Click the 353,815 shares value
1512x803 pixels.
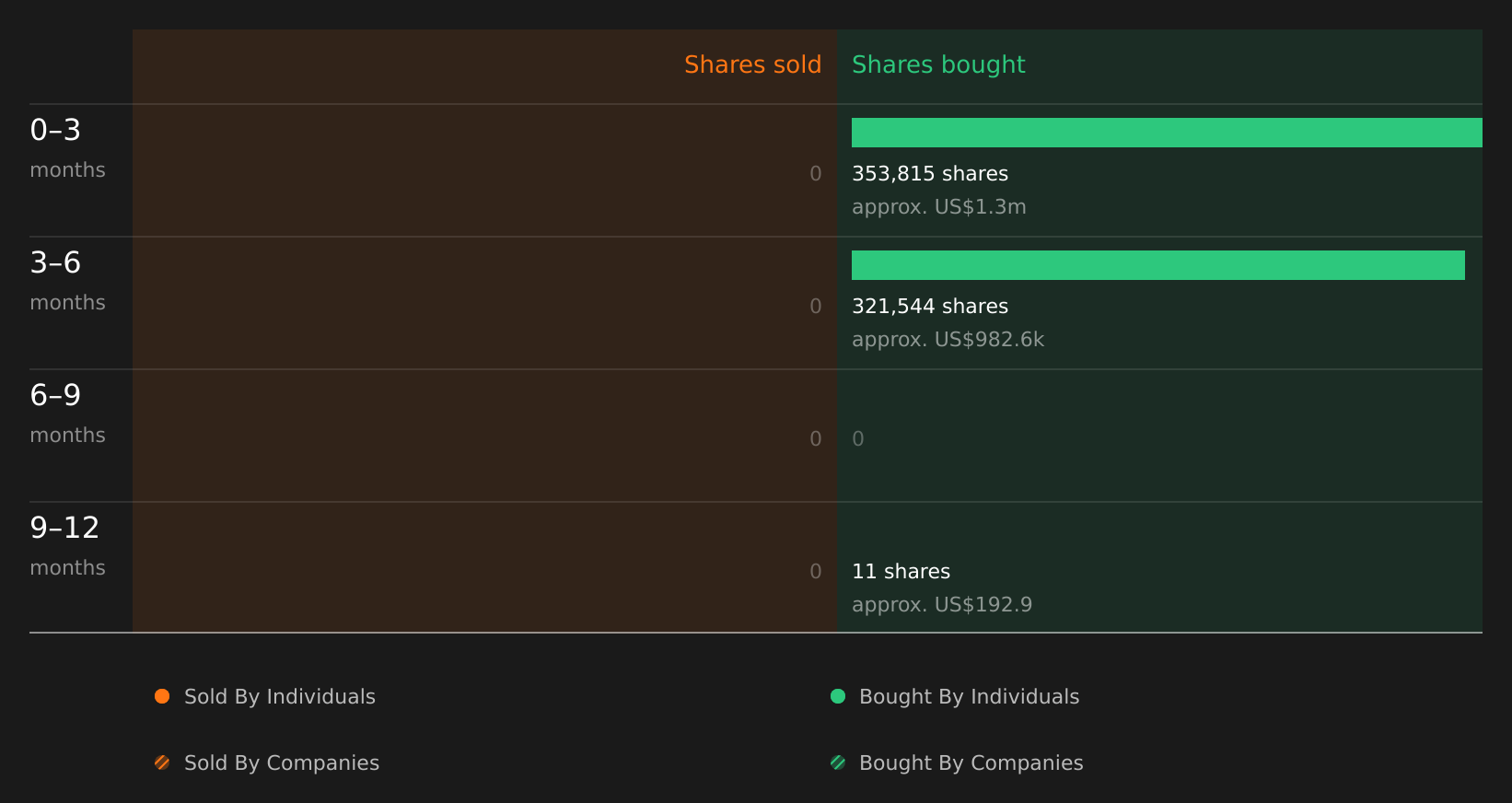click(x=930, y=174)
